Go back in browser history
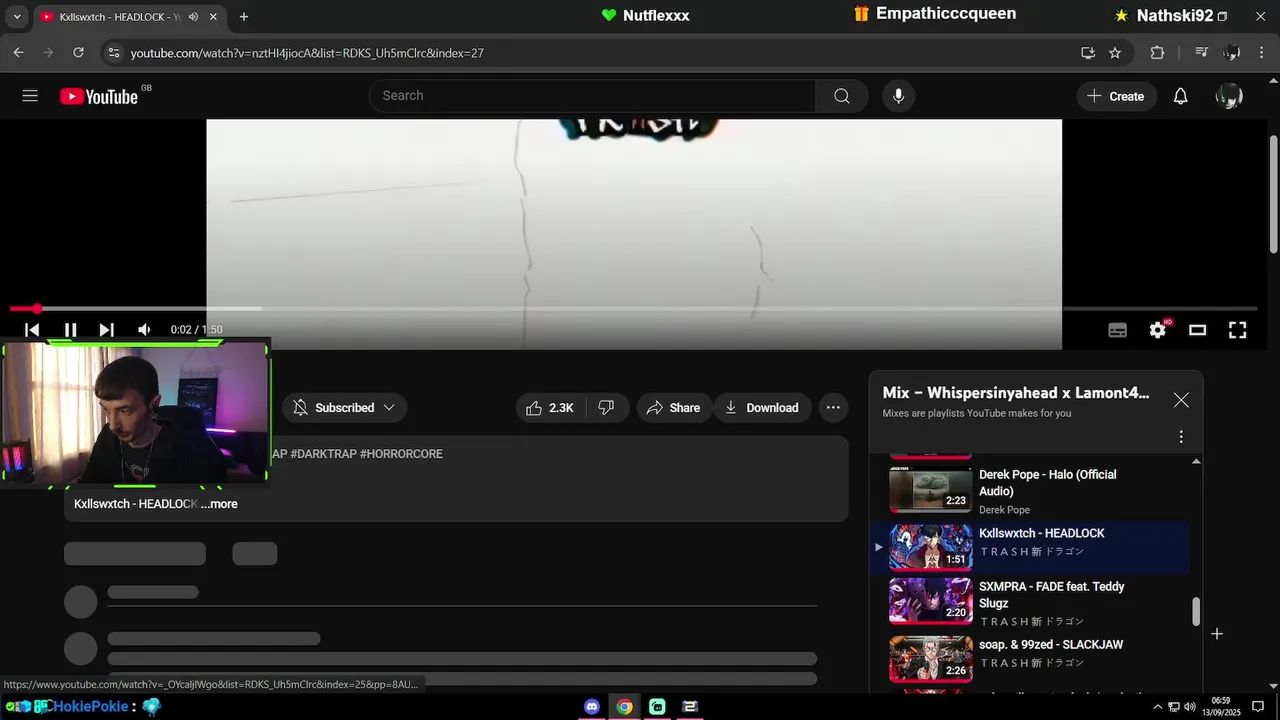The width and height of the screenshot is (1280, 720). pyautogui.click(x=18, y=53)
